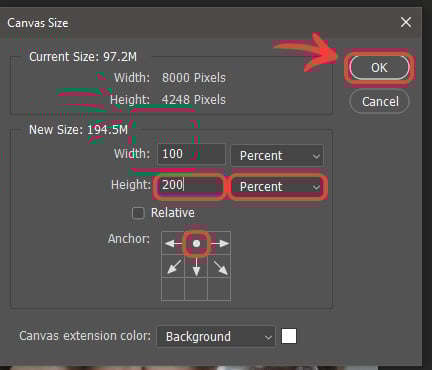
Task: Open the Canvas extension color Background dropdown
Action: pyautogui.click(x=216, y=337)
